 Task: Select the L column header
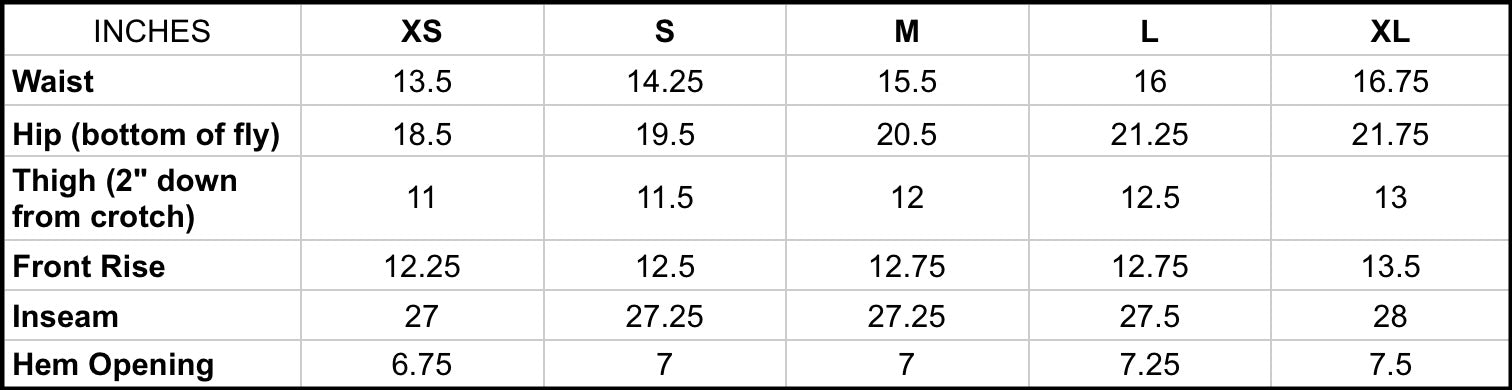(x=1150, y=32)
